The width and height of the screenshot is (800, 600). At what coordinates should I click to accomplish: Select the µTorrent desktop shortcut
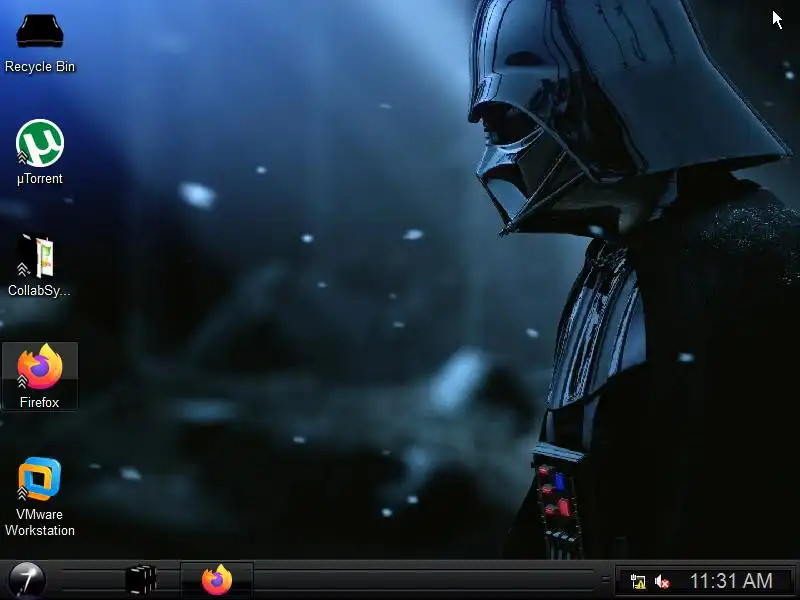(40, 152)
